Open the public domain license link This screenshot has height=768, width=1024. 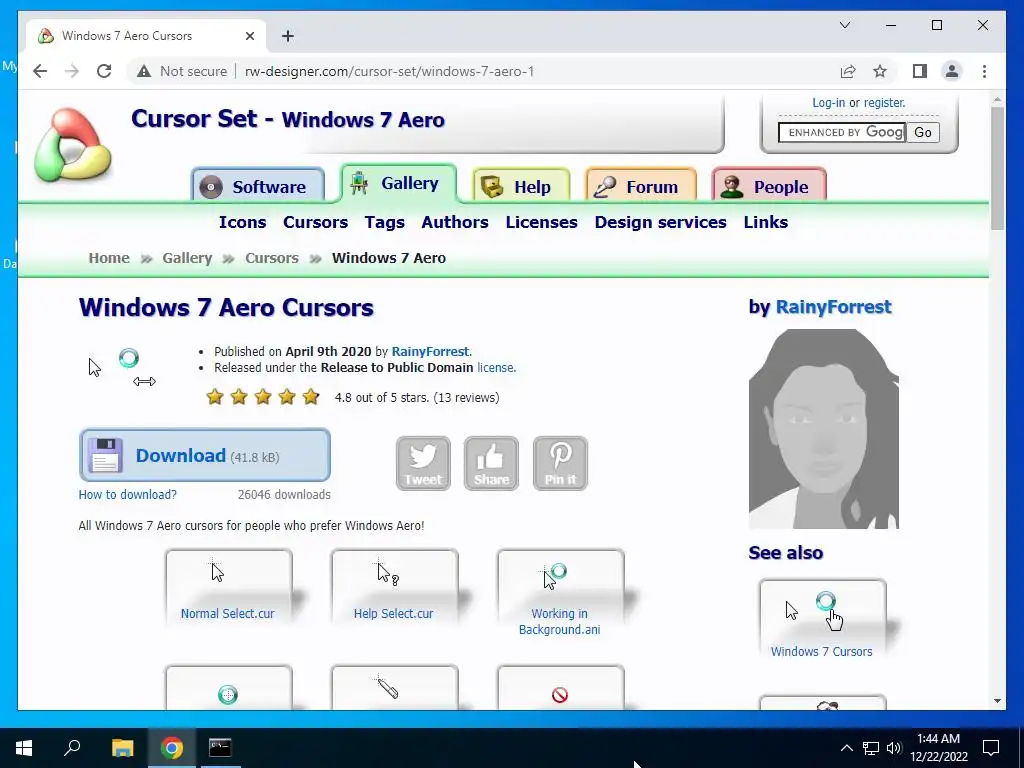click(495, 368)
